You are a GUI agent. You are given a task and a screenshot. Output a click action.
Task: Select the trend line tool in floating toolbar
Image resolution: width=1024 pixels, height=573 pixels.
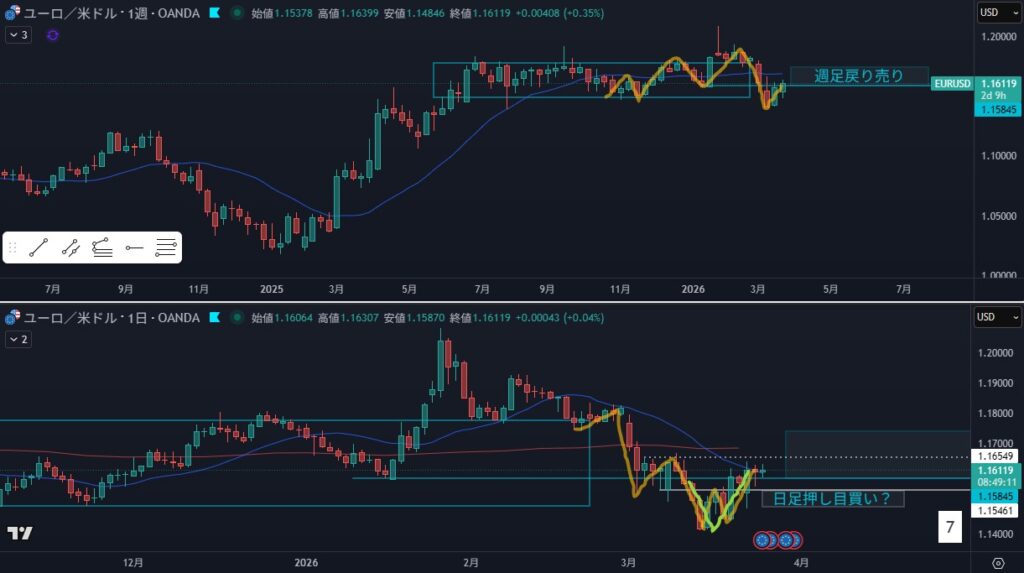40,248
